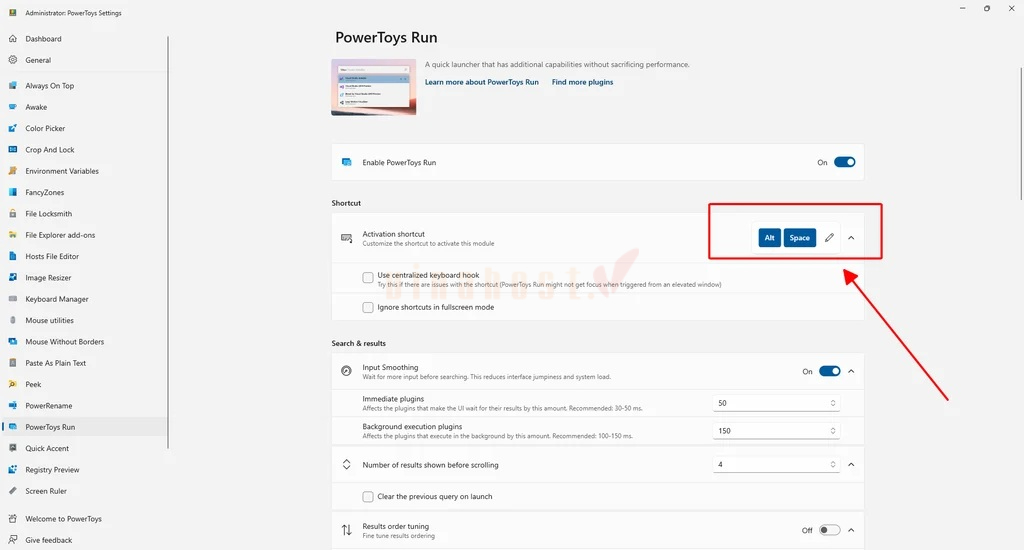Click the Peek module icon
Viewport: 1024px width, 550px height.
point(12,385)
